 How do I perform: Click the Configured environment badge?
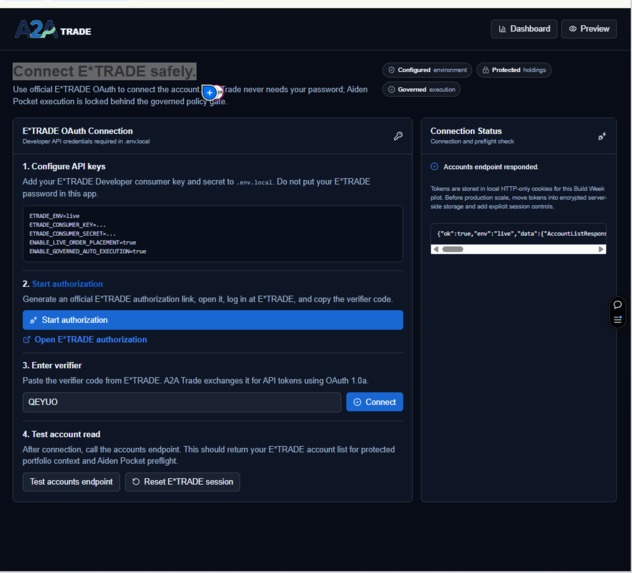point(427,70)
